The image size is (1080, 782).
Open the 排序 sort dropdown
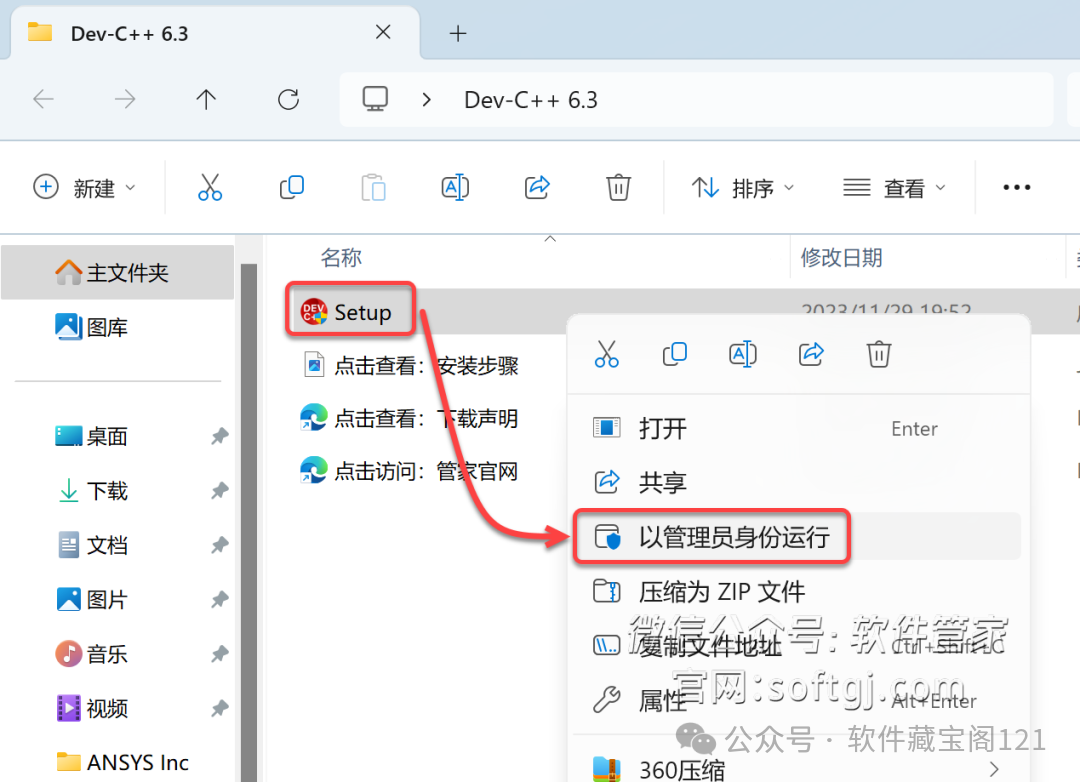tap(743, 187)
